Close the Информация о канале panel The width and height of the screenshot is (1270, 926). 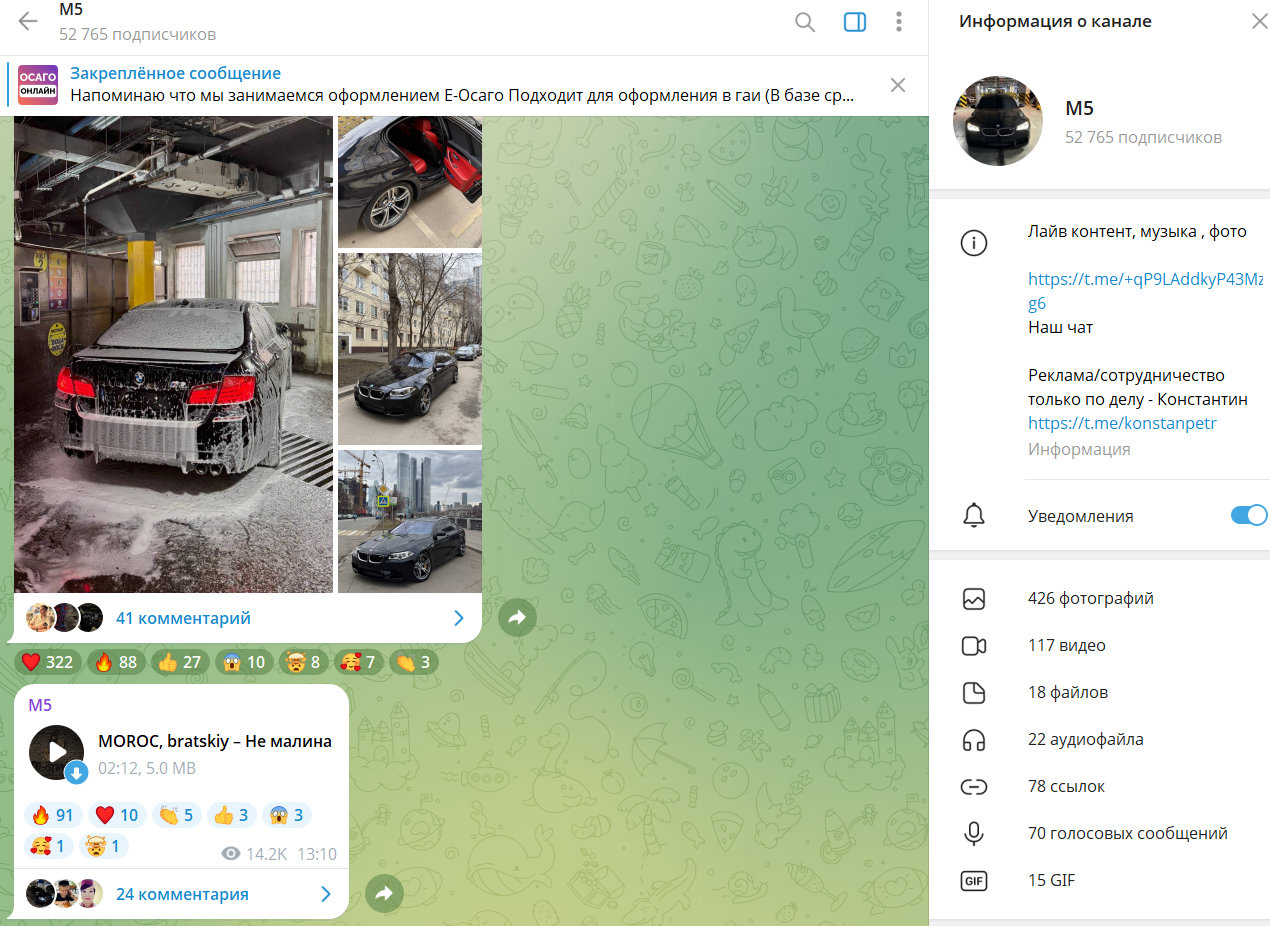1259,21
